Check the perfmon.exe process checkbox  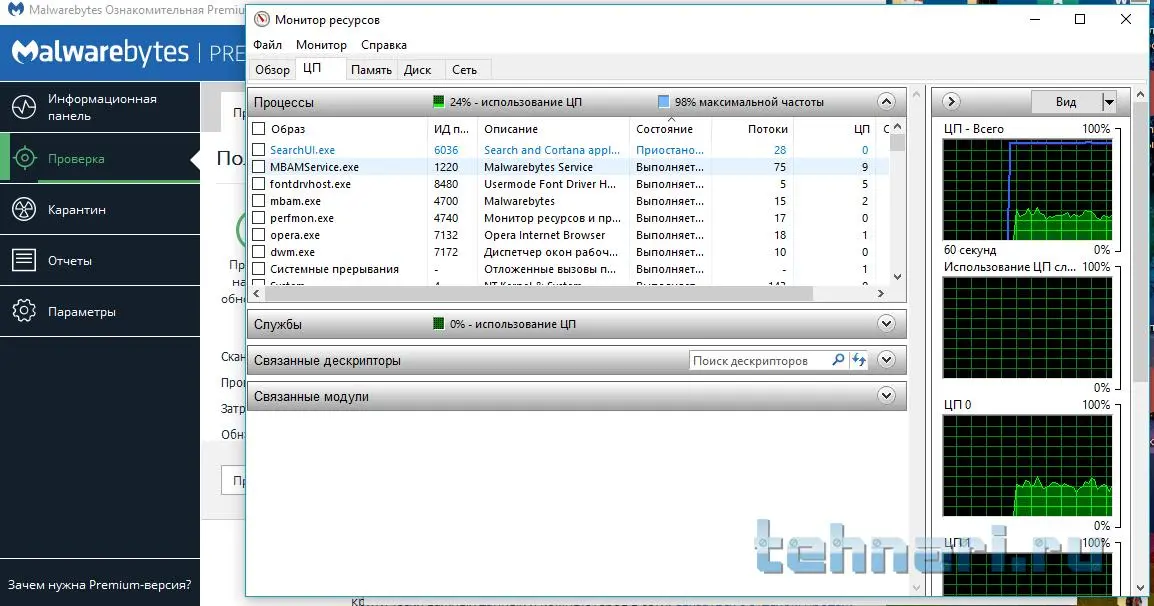click(x=258, y=218)
